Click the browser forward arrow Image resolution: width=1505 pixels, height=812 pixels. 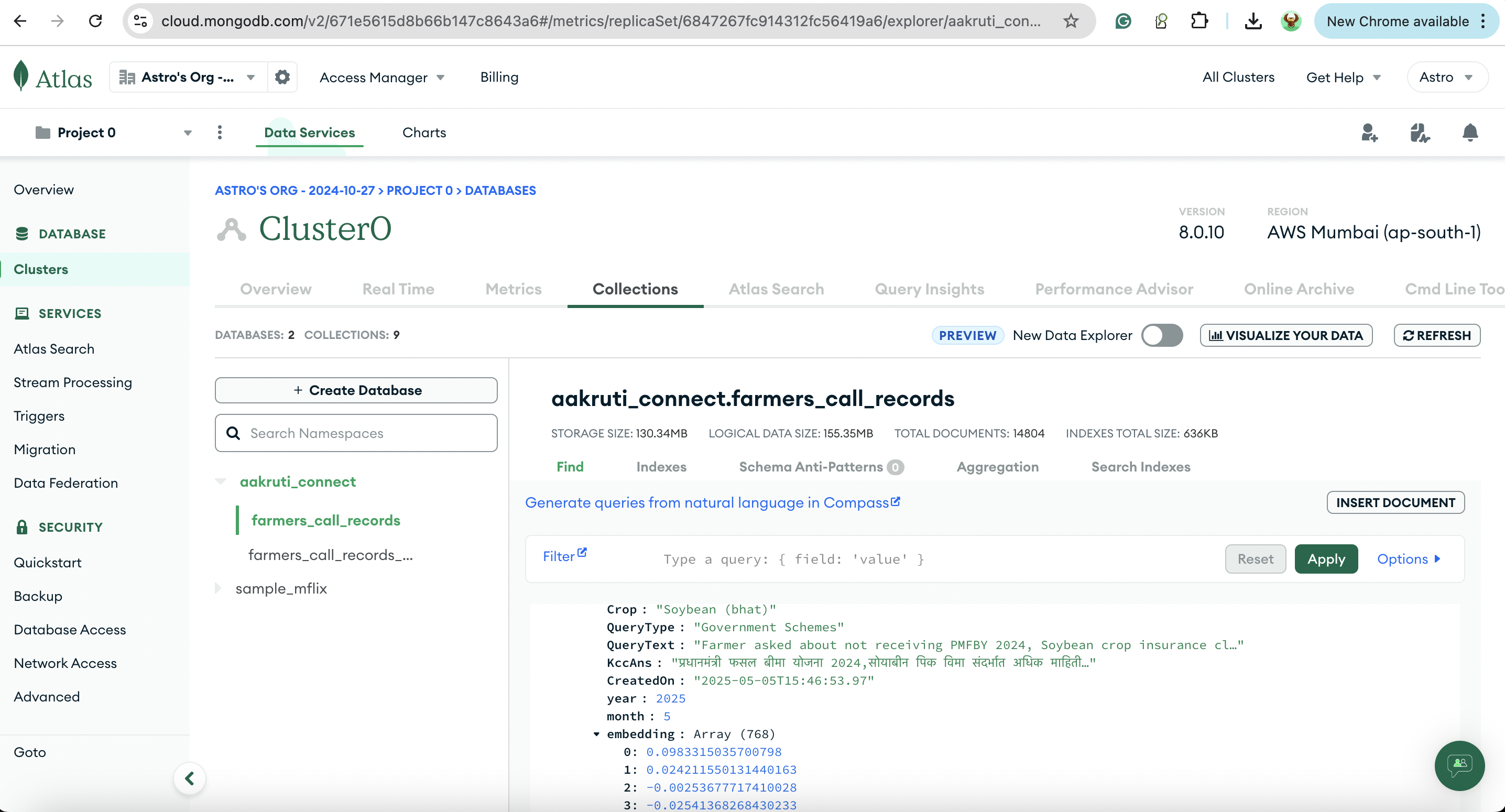pos(57,21)
